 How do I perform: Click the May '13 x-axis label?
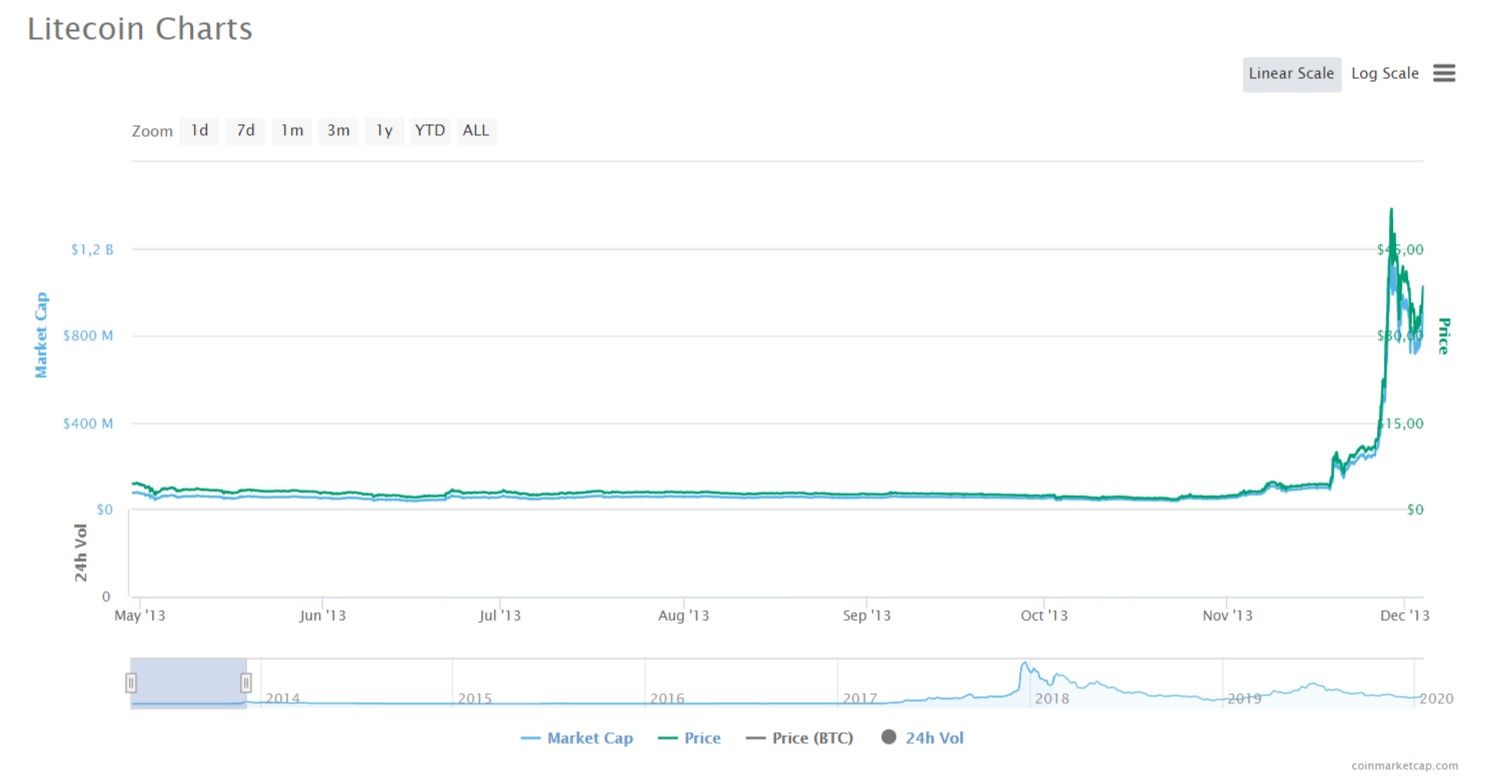point(141,615)
